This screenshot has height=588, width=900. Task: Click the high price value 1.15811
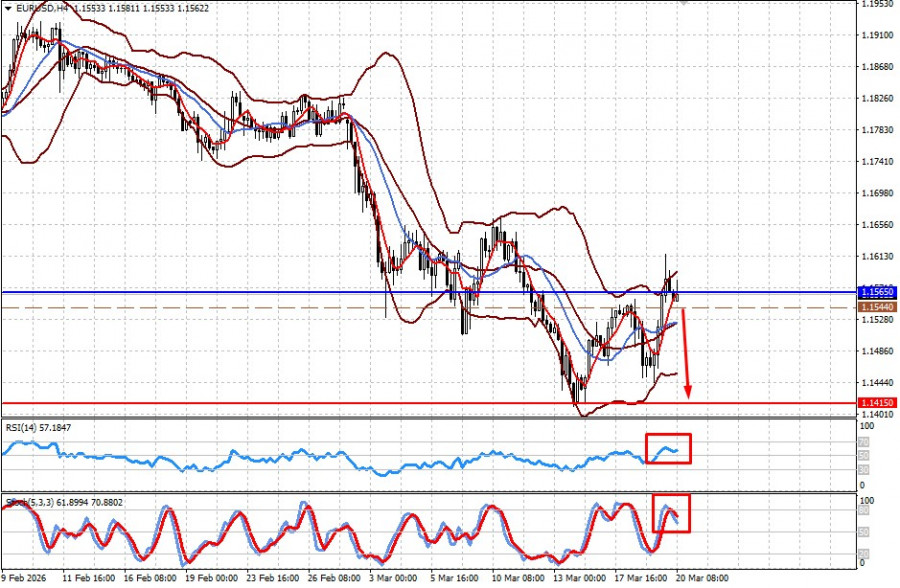[x=123, y=9]
